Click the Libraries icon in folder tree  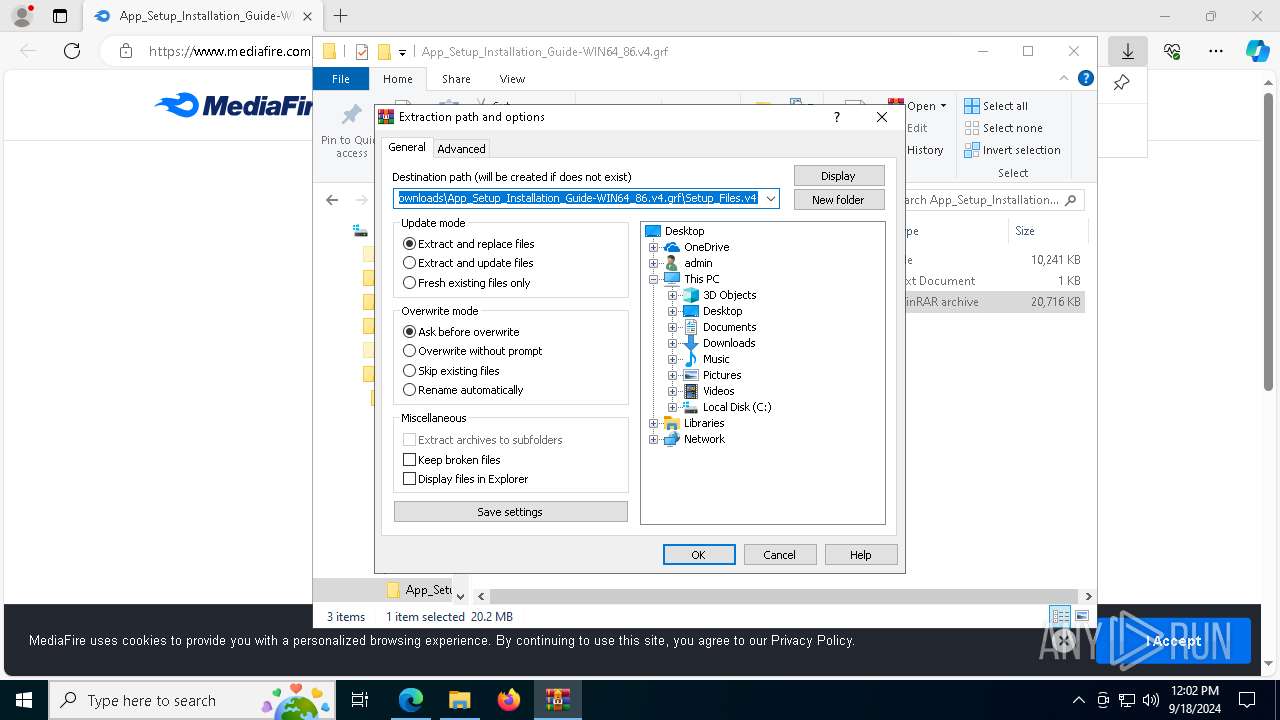pyautogui.click(x=672, y=423)
